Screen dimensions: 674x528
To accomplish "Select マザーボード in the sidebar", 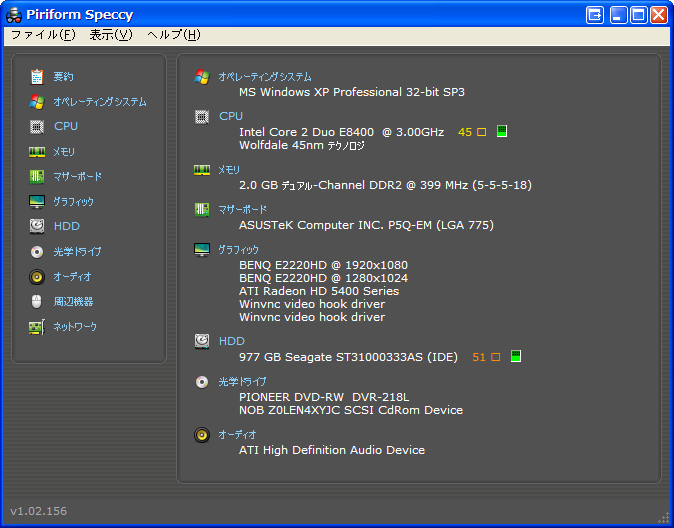I will (x=77, y=176).
